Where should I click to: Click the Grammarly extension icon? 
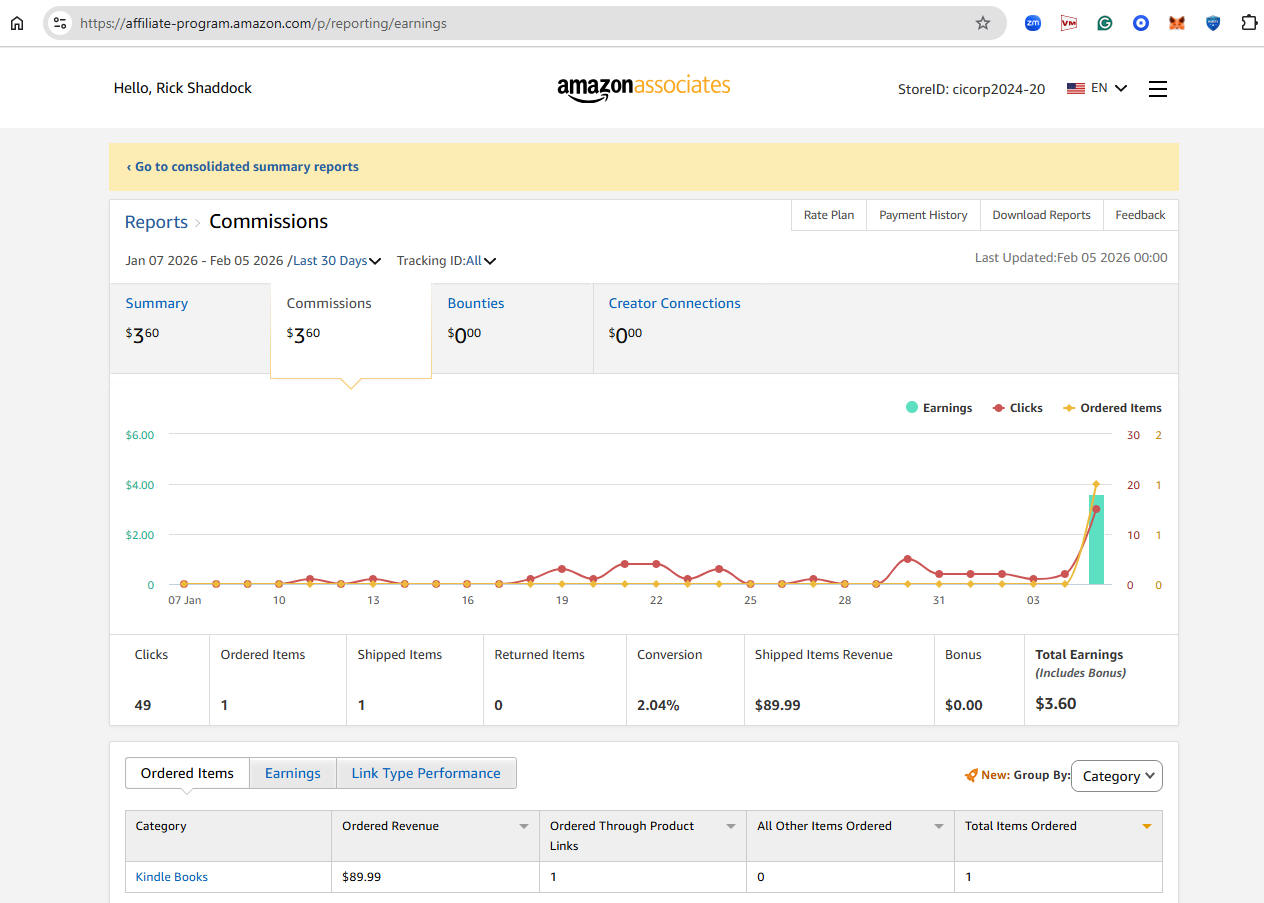point(1105,23)
